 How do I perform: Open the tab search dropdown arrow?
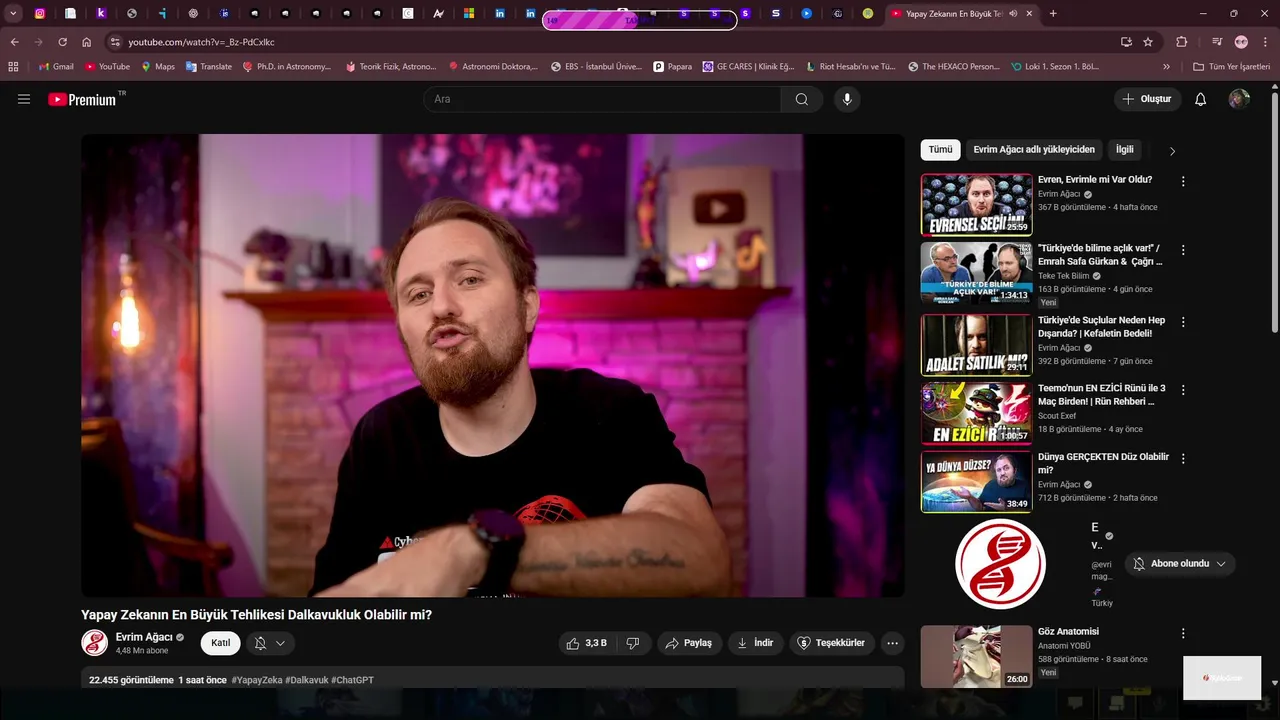click(x=13, y=13)
